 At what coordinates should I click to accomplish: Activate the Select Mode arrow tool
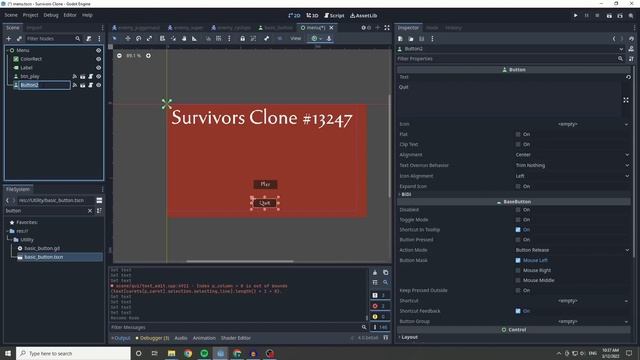pos(115,38)
